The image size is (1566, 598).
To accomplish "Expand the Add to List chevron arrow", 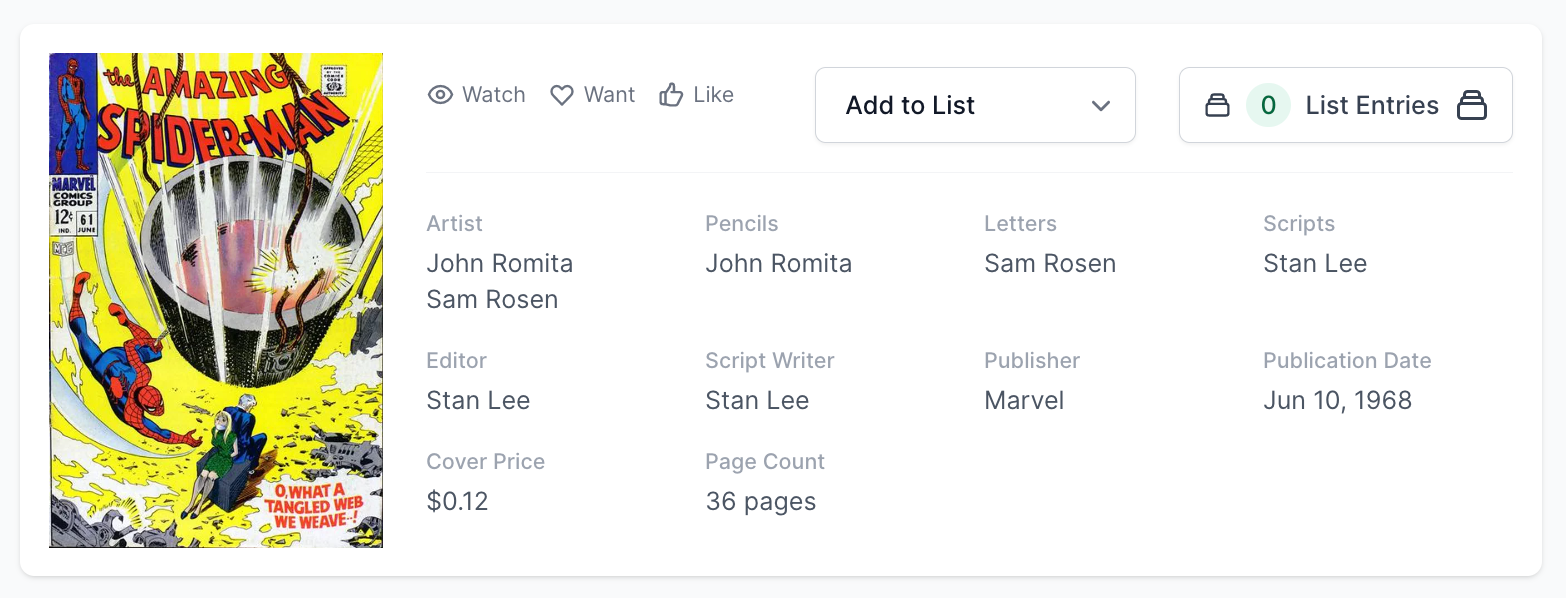I will click(x=1101, y=105).
